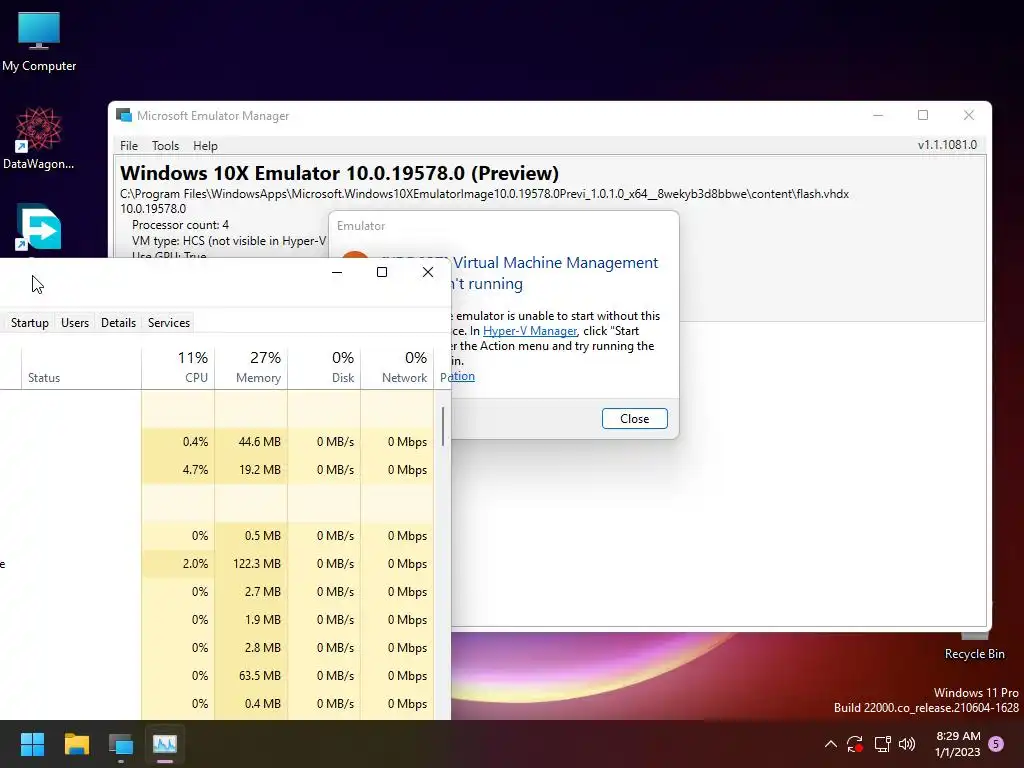This screenshot has width=1024, height=768.
Task: Open the Tools menu in Emulator Manager
Action: (165, 146)
